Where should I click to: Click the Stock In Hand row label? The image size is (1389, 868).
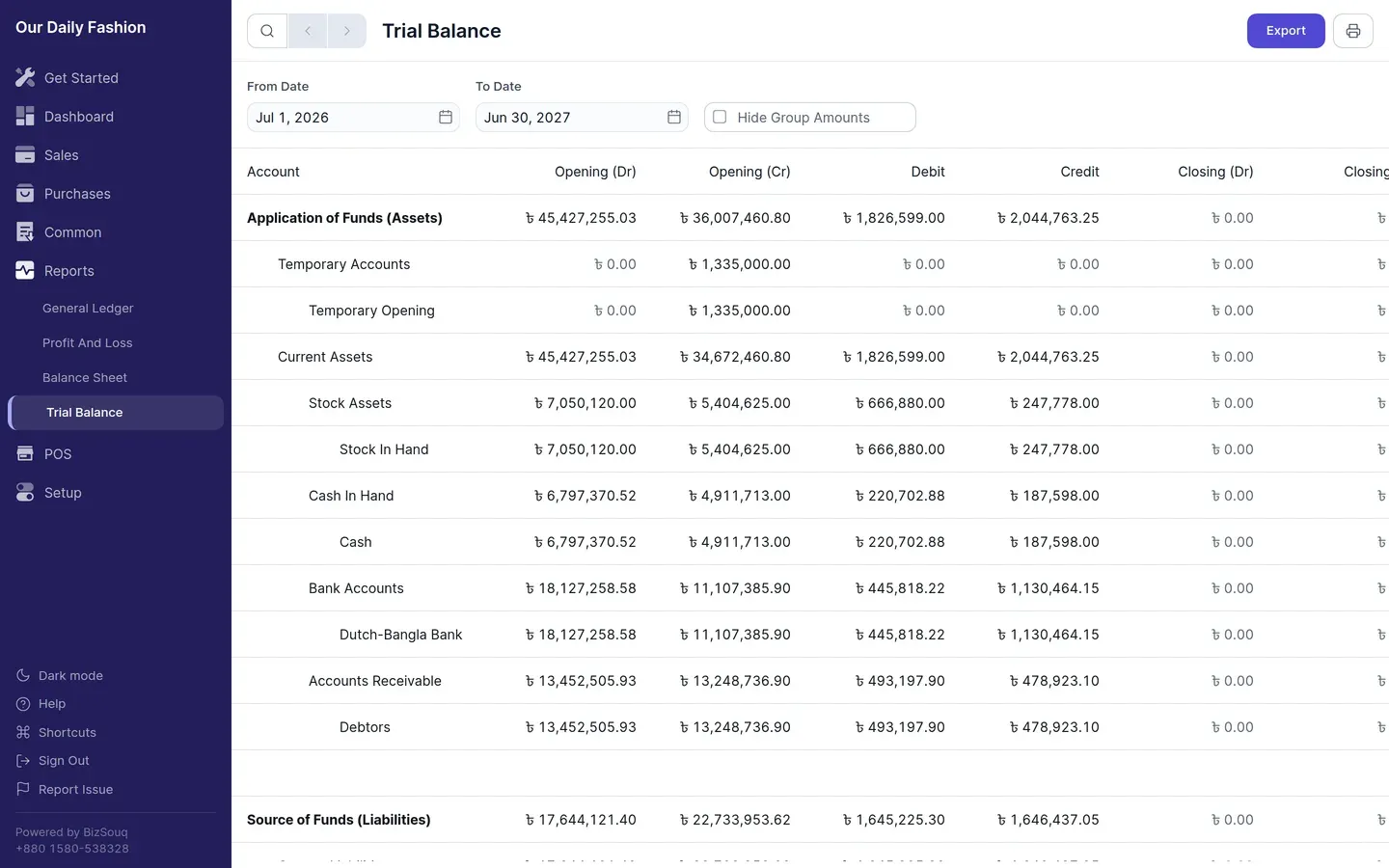click(x=384, y=449)
